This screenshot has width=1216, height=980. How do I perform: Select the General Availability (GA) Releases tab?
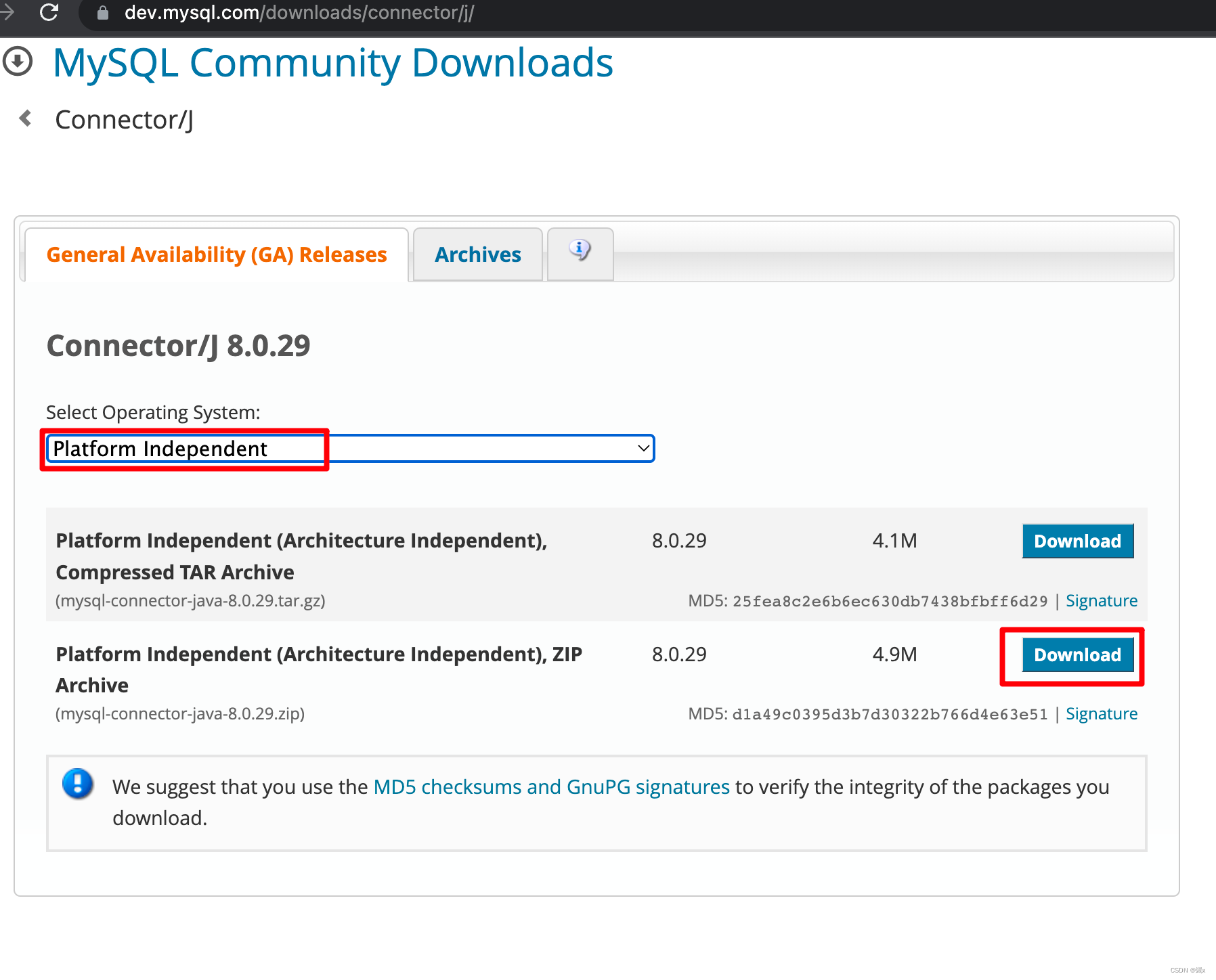(x=217, y=254)
